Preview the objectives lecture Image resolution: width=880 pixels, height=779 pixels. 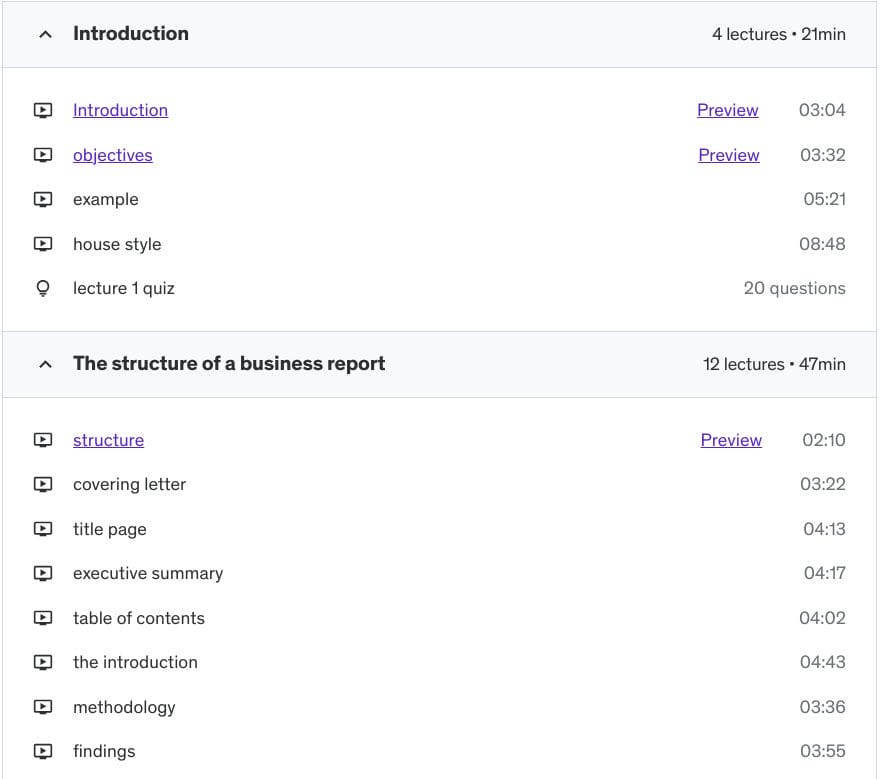728,155
